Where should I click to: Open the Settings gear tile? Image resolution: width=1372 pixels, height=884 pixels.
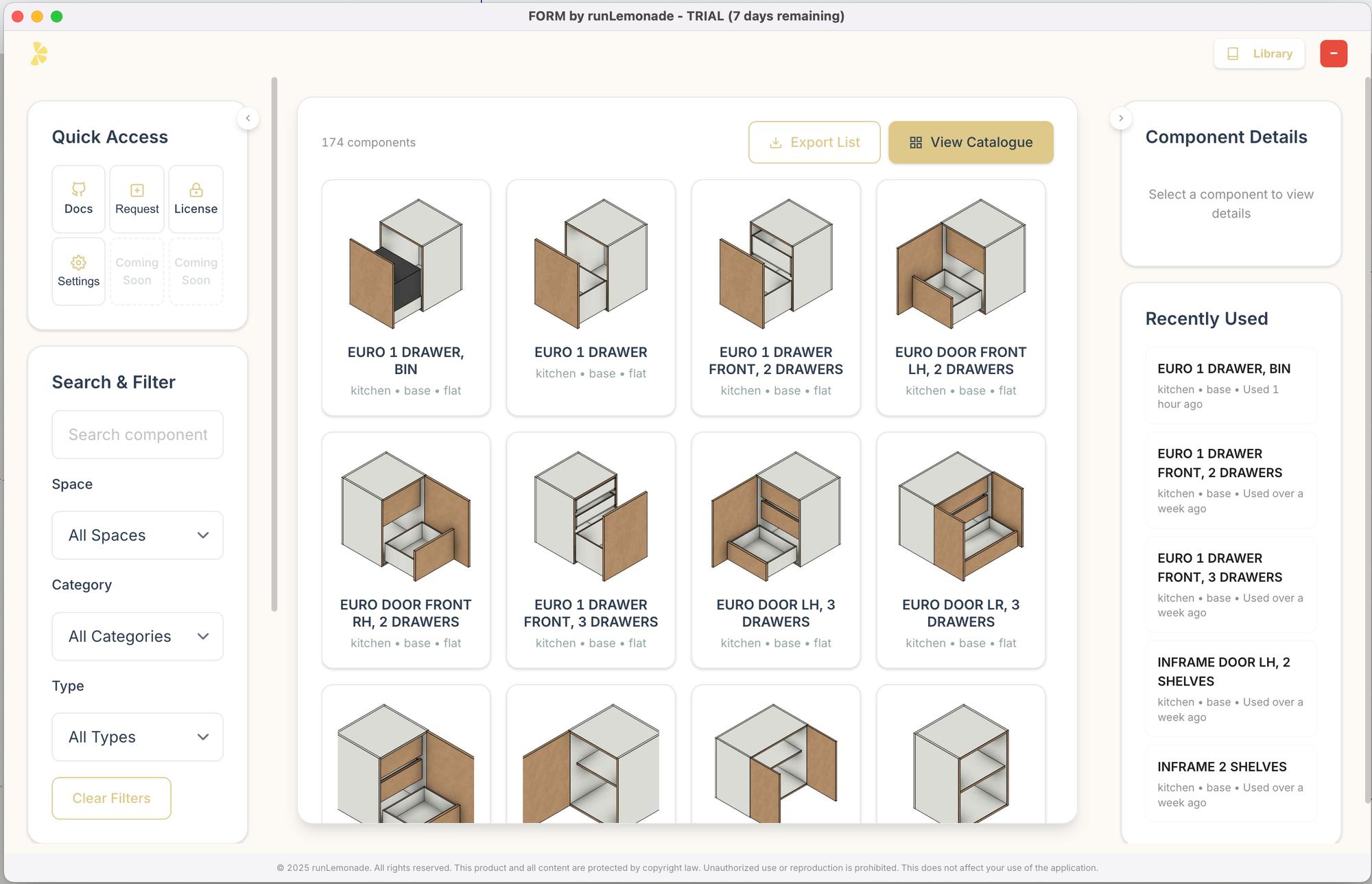[78, 271]
